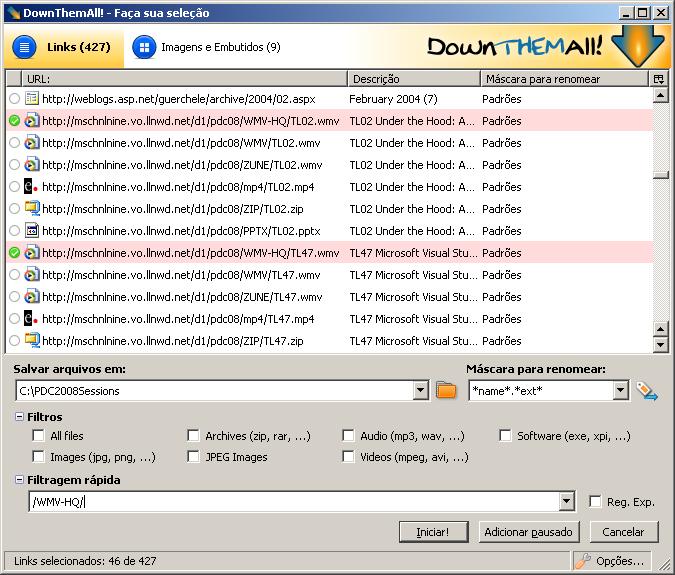Open the rename mask dropdown arrow

click(x=620, y=390)
